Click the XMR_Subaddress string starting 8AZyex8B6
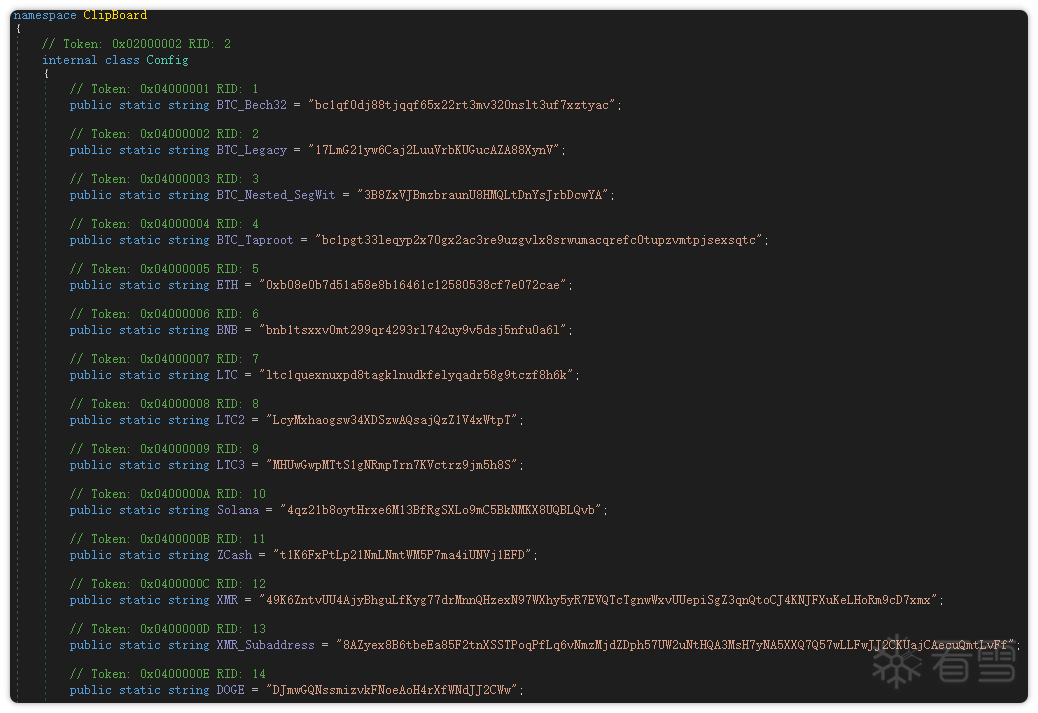 (x=675, y=645)
